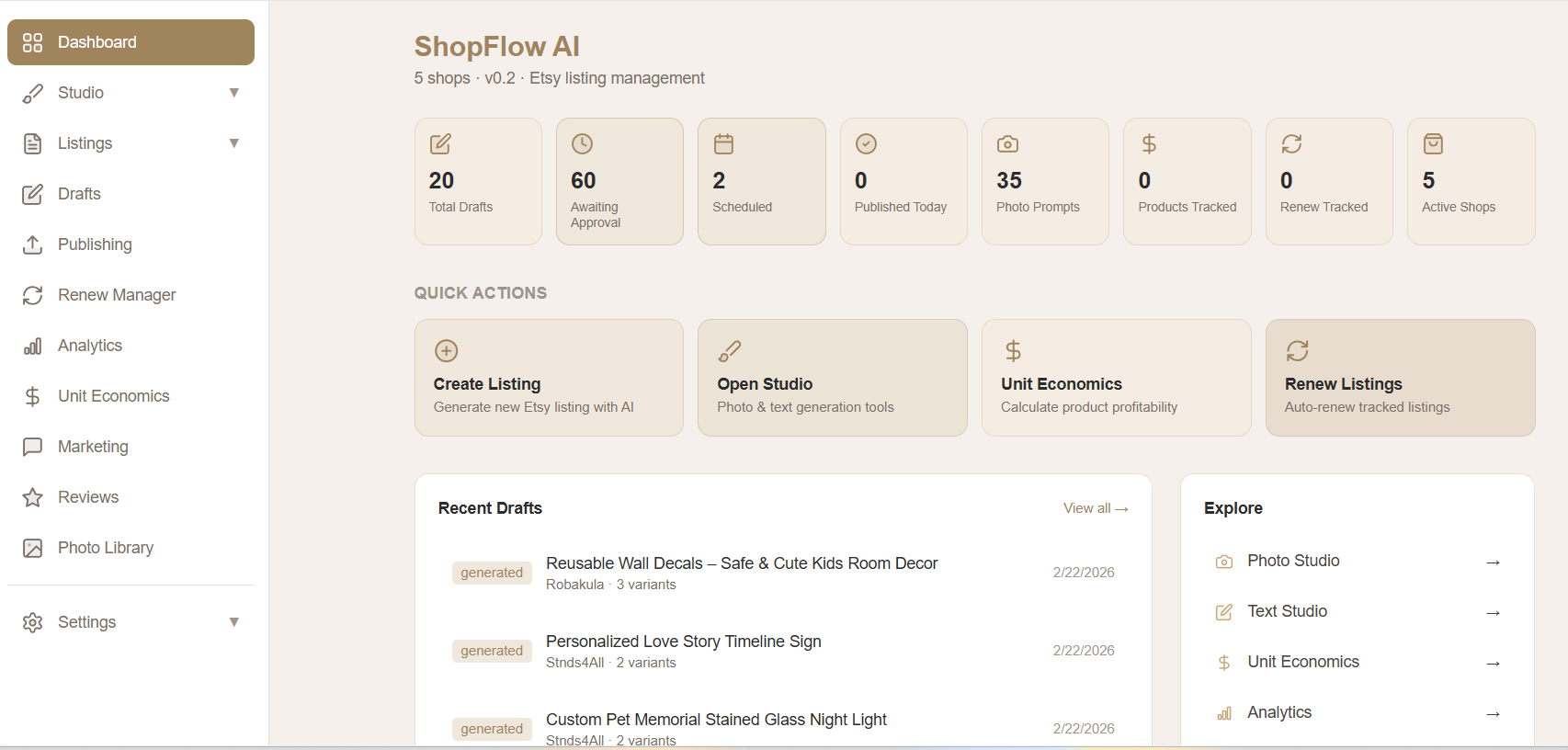Click the Reviews star icon
This screenshot has height=750, width=1568.
coord(32,497)
